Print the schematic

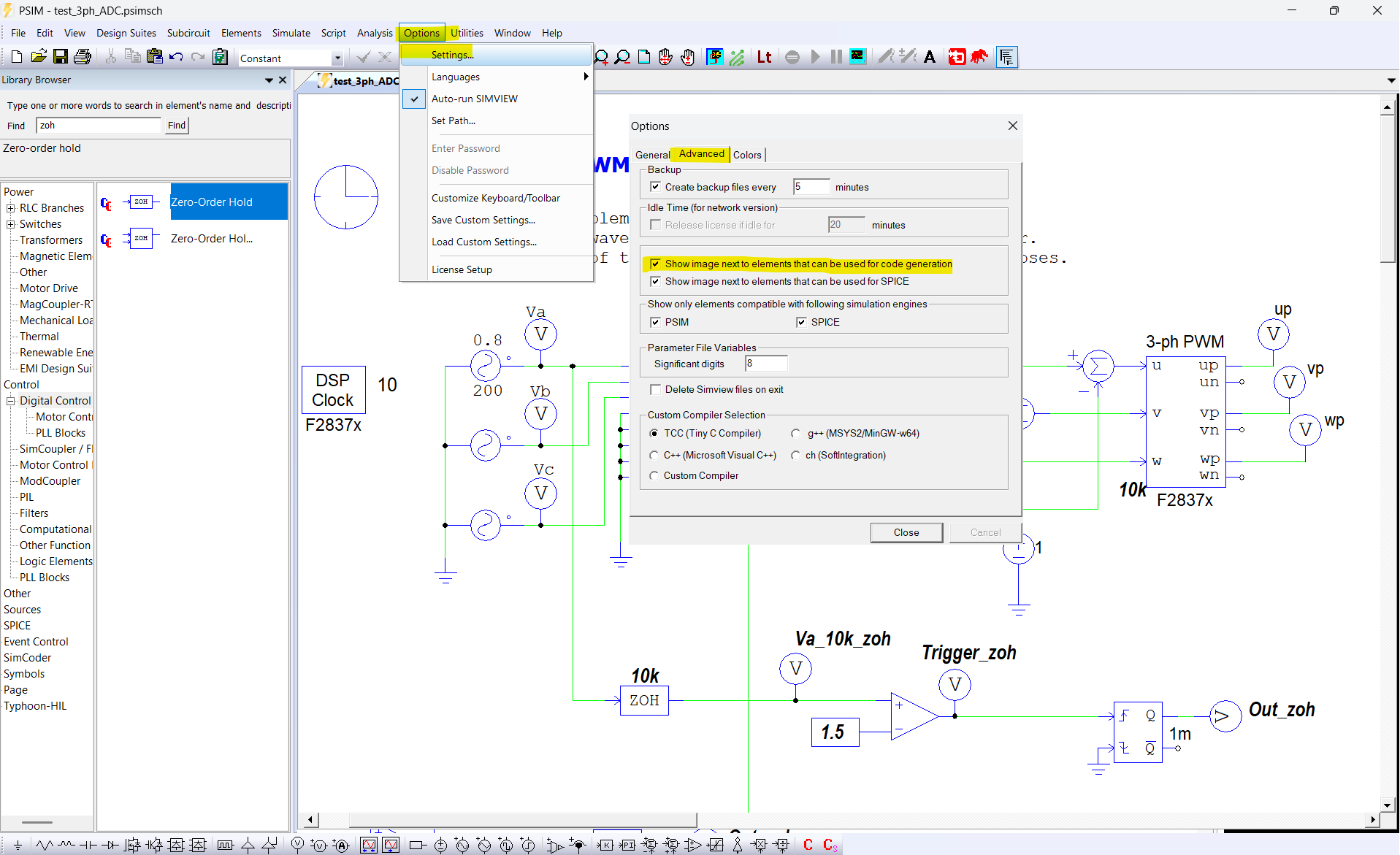coord(83,57)
